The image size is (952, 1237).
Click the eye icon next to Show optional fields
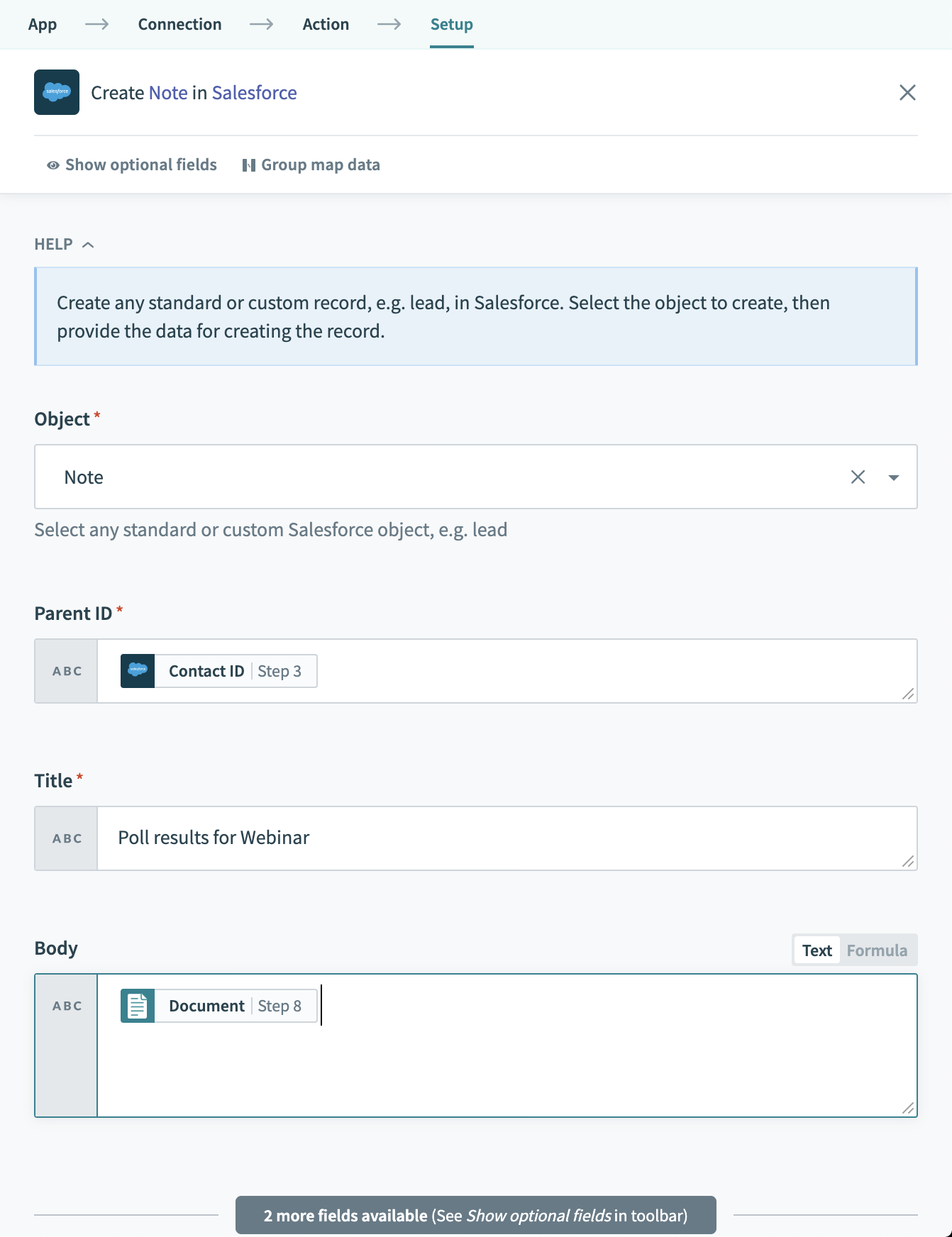point(52,165)
